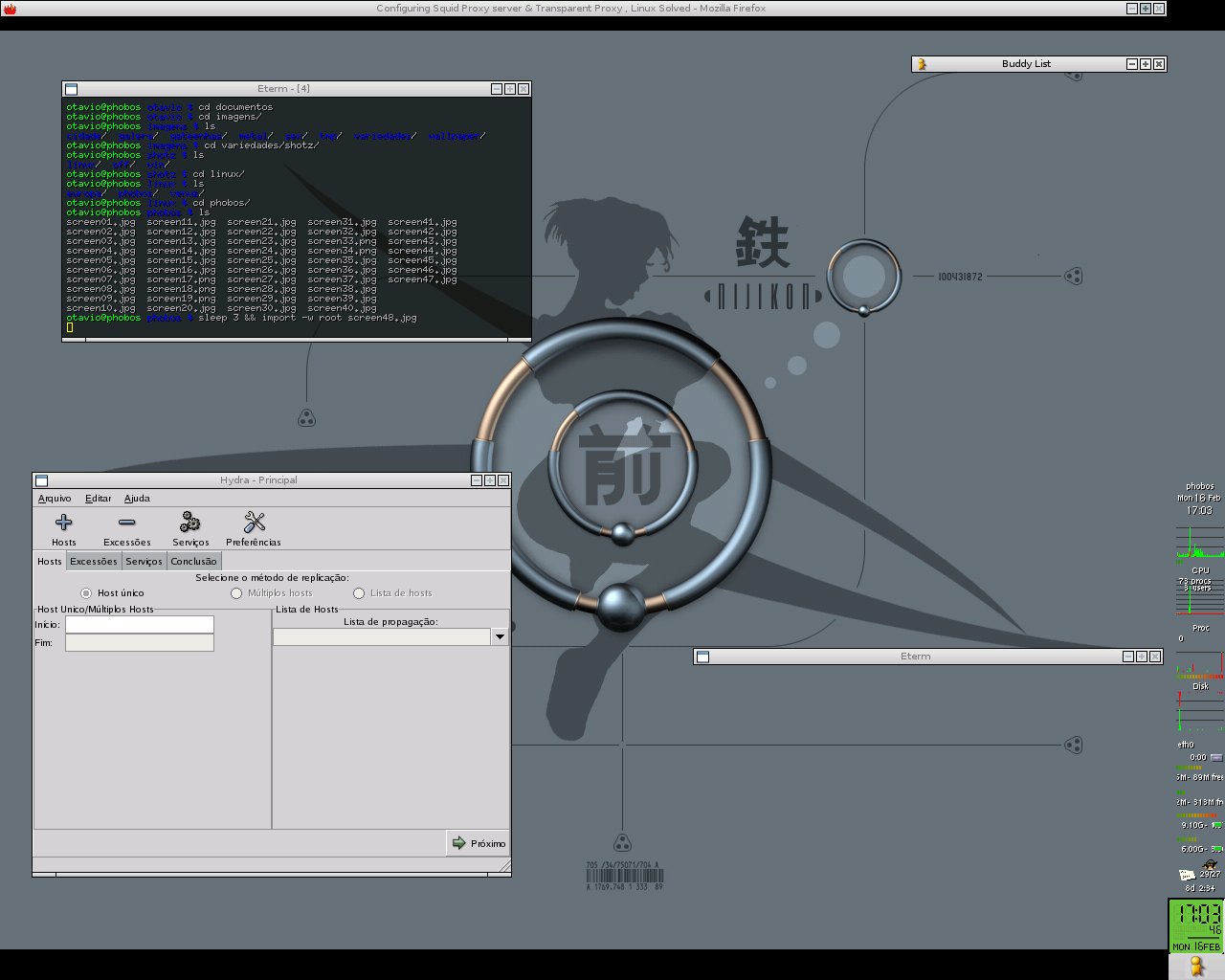Switch to the Conclusão tab
The height and width of the screenshot is (980, 1225).
tap(193, 562)
